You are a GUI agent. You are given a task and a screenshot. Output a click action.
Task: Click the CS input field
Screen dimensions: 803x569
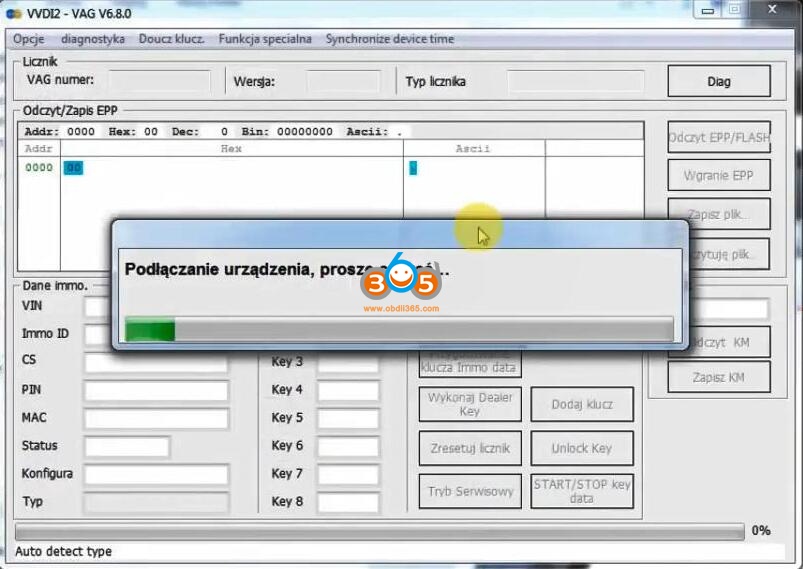click(156, 362)
